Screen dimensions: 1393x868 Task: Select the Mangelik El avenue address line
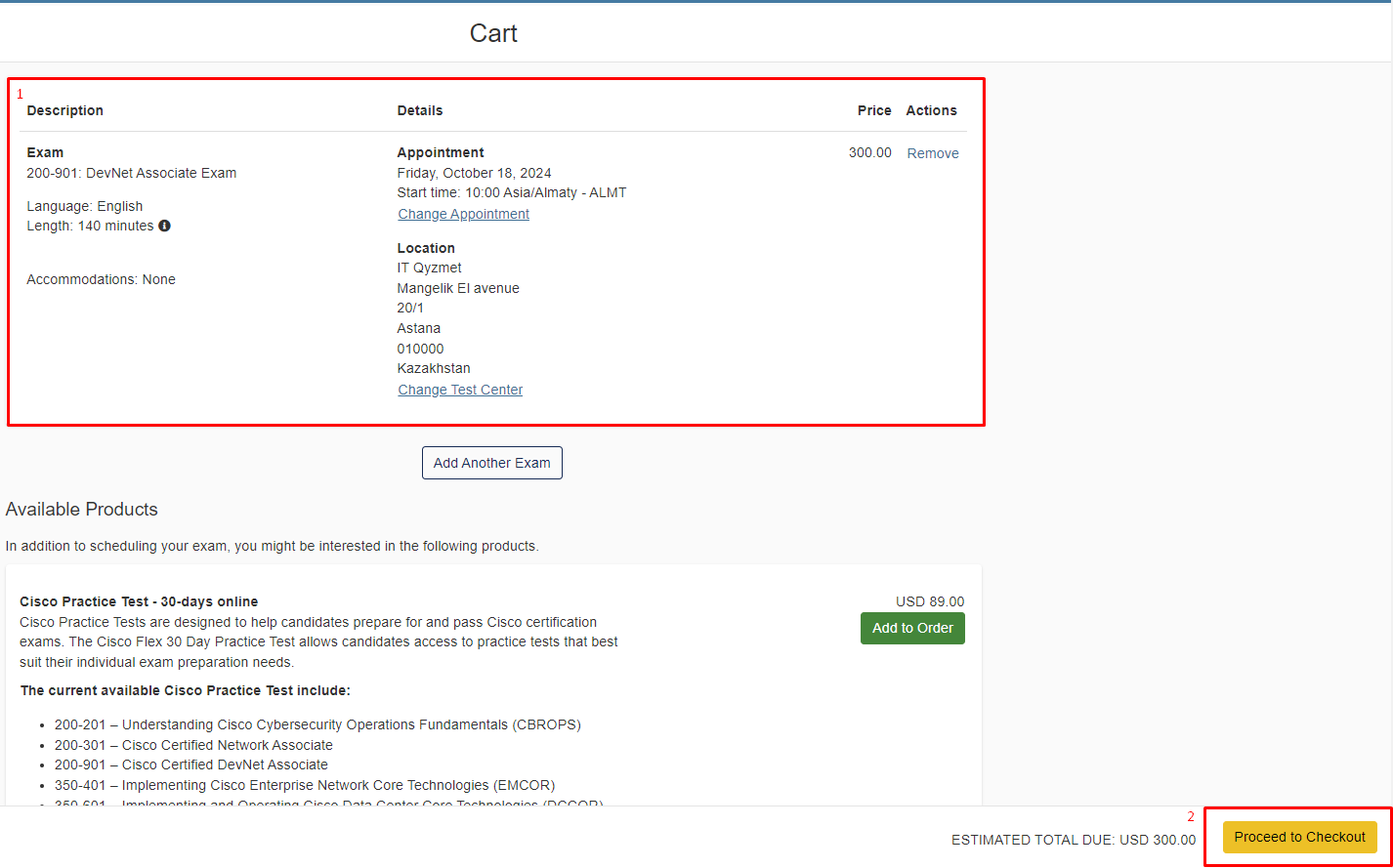click(458, 288)
